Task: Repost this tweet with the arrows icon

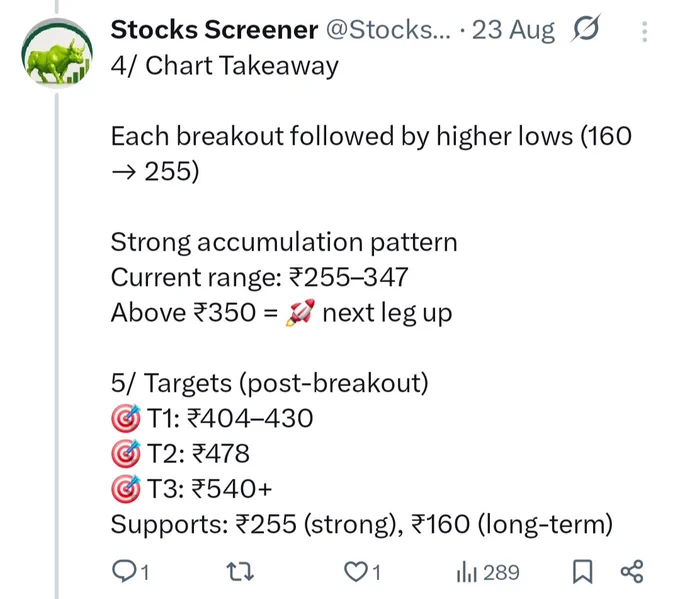Action: (241, 571)
